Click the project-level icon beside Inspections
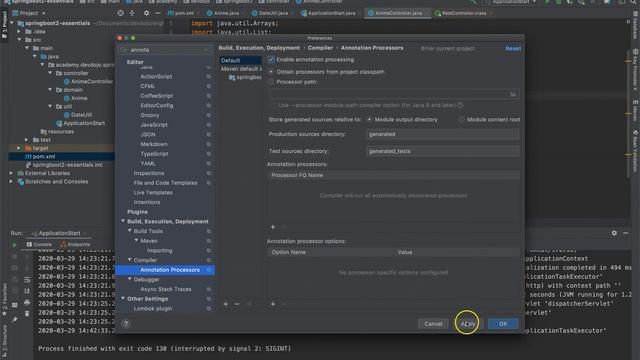Screen dimensions: 640x360 point(209,173)
